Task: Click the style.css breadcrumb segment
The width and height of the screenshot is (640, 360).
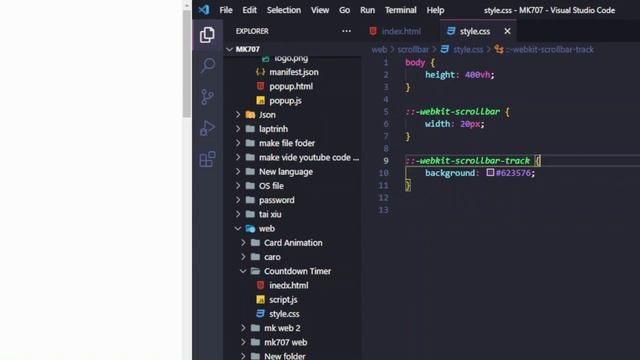Action: pyautogui.click(x=468, y=49)
